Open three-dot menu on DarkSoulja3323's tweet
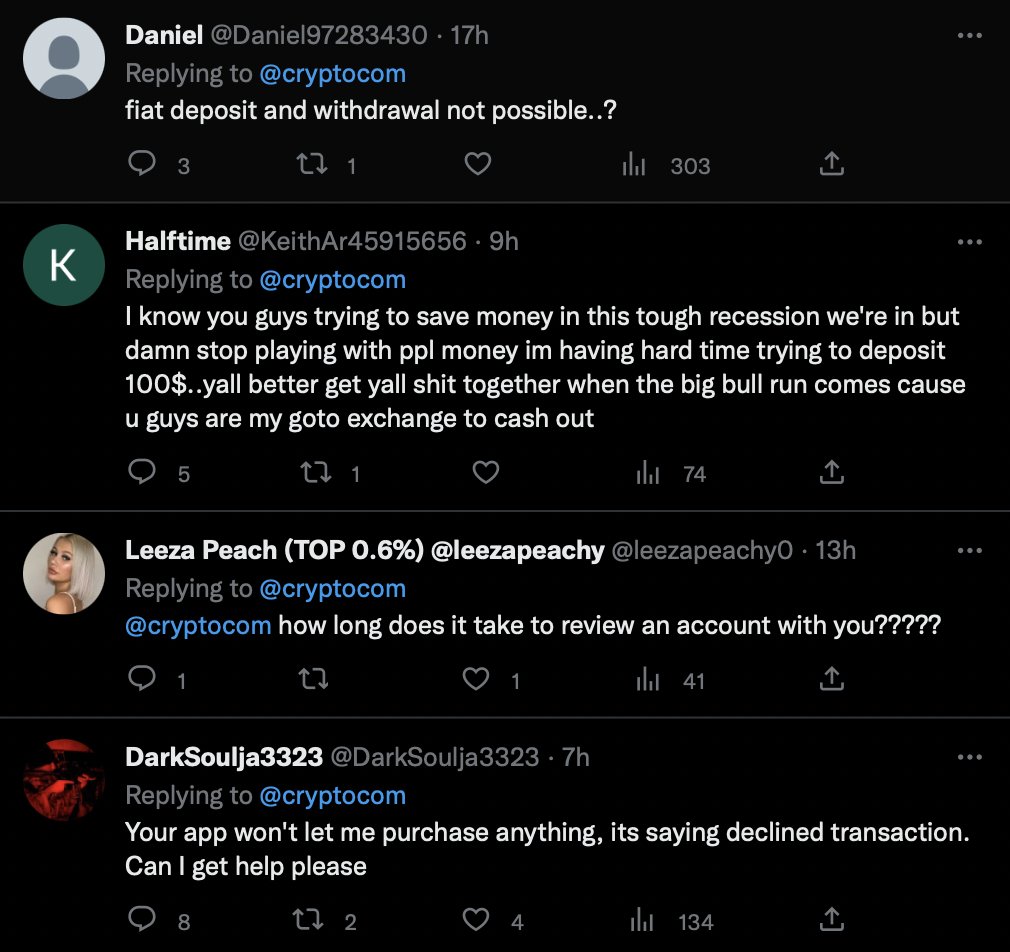Viewport: 1010px width, 952px height. (969, 757)
